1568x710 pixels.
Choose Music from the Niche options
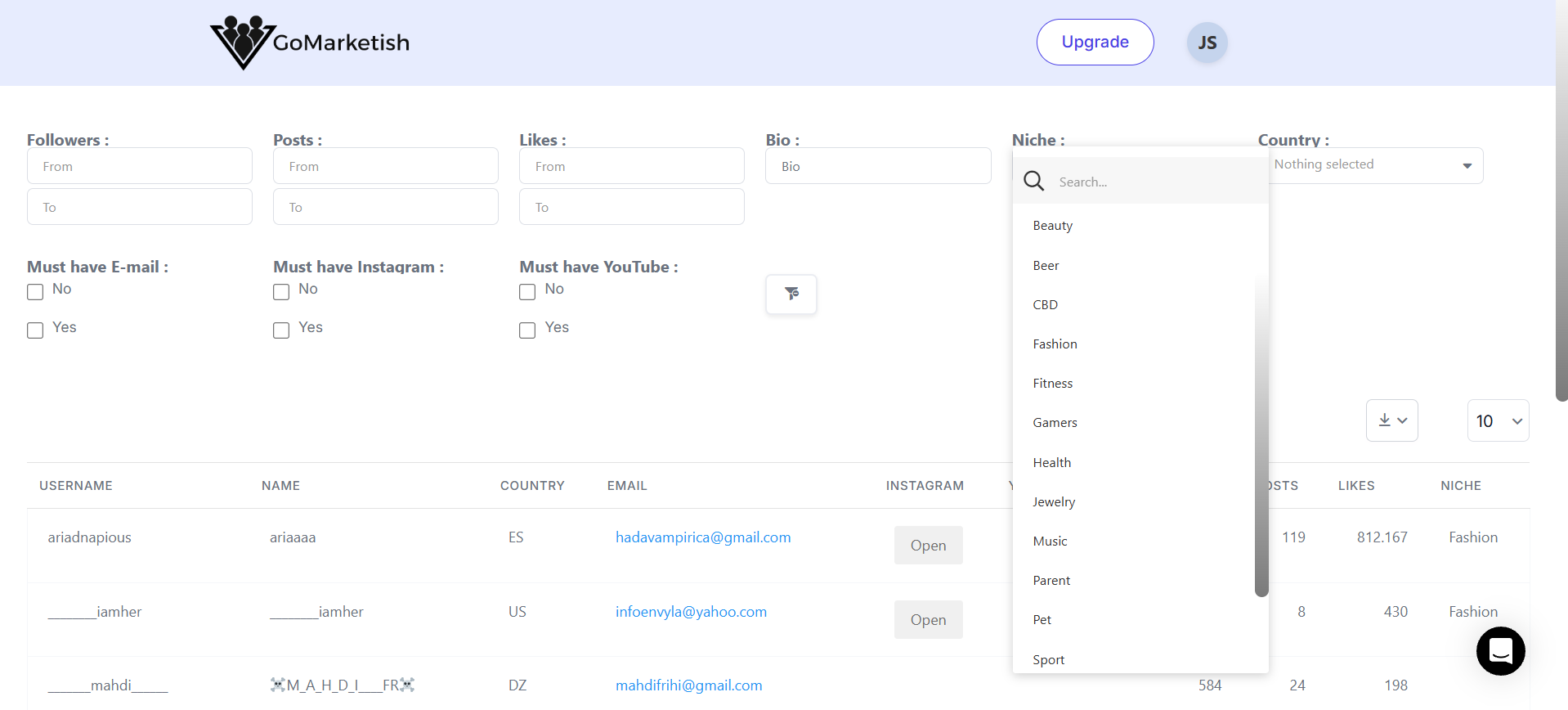coord(1134,541)
